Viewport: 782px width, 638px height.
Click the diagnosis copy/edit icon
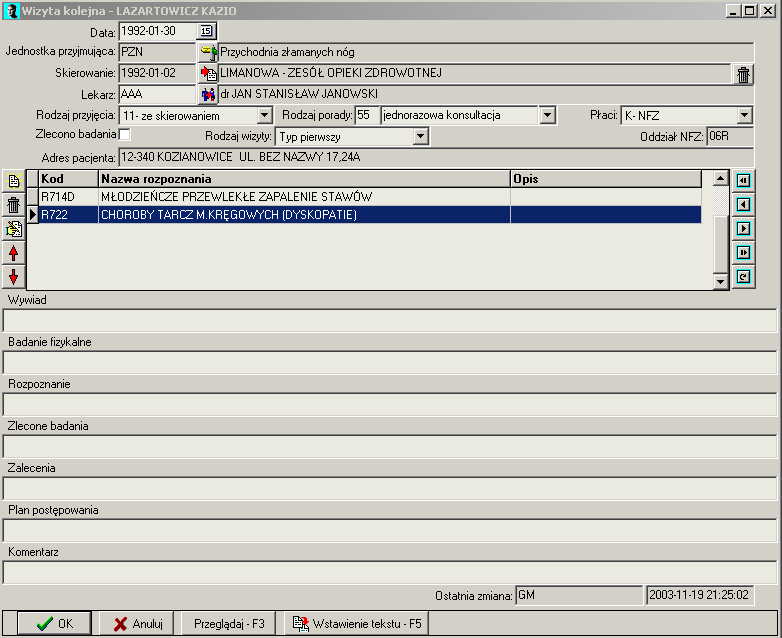click(x=13, y=228)
